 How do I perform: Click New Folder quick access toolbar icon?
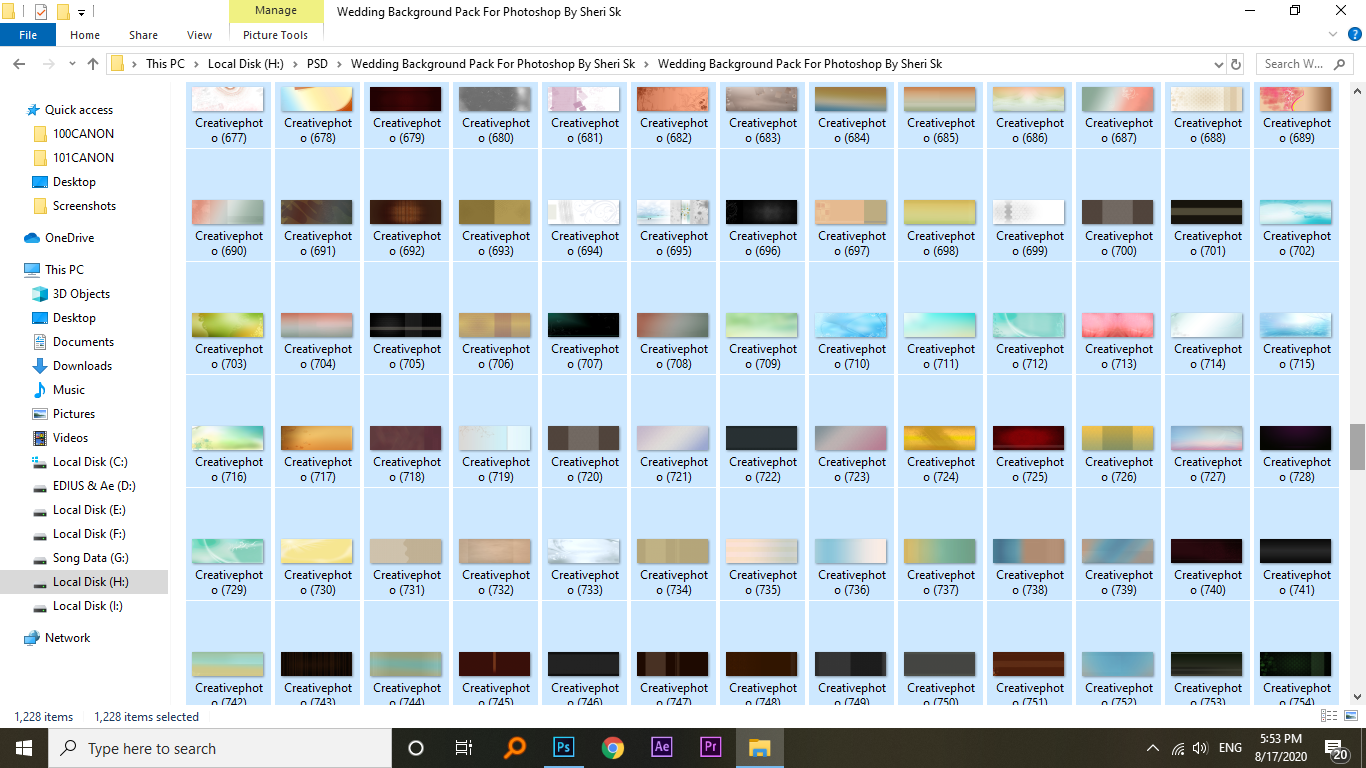[x=63, y=12]
